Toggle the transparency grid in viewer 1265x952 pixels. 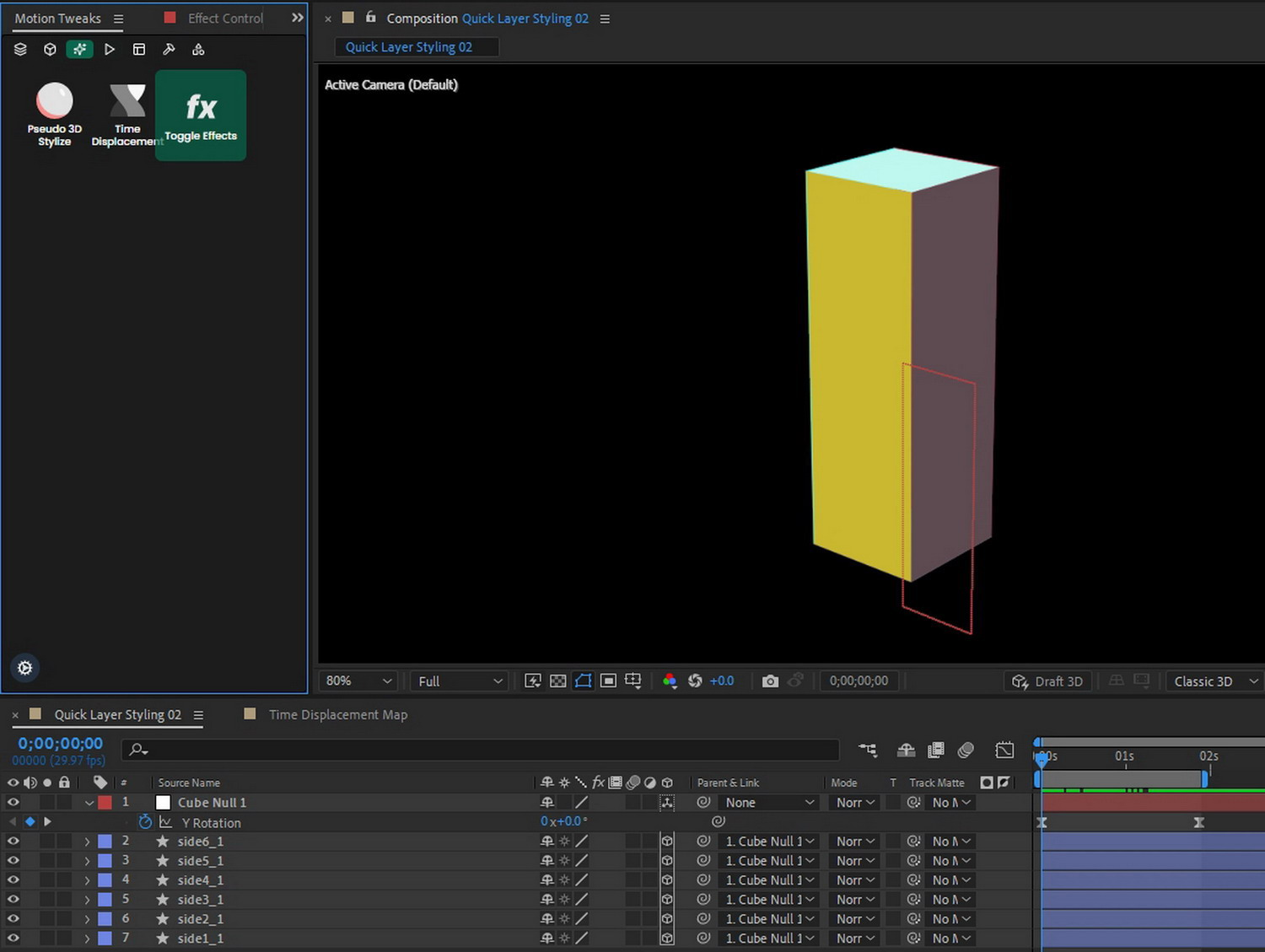[x=558, y=681]
